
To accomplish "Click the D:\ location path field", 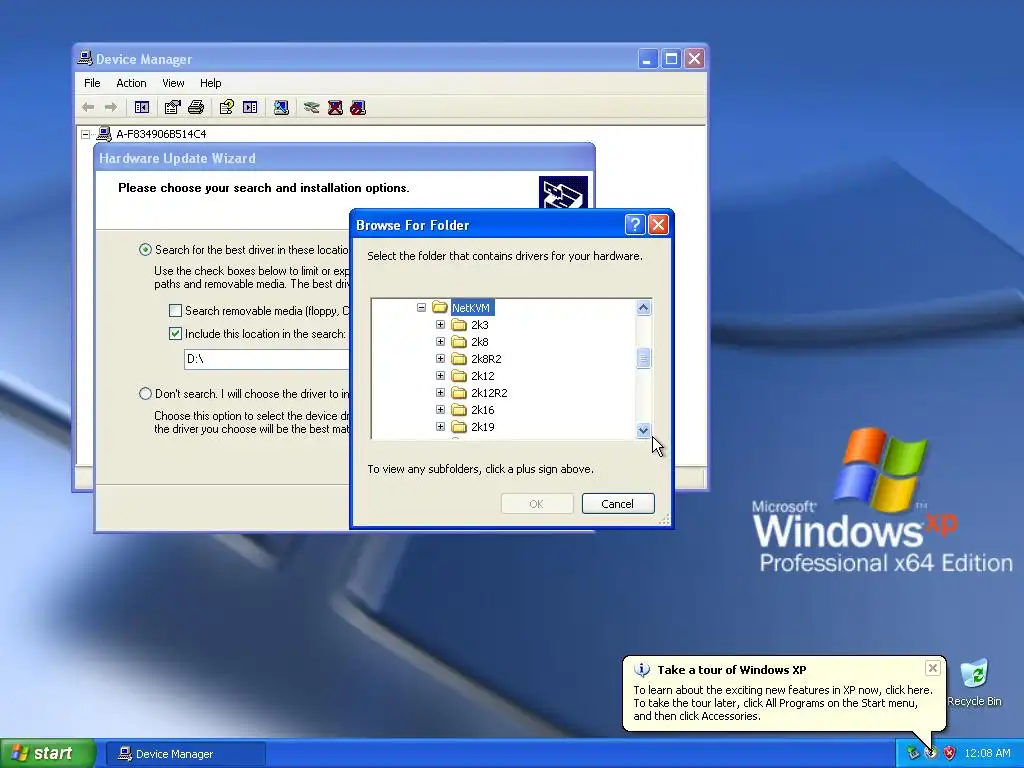I will [268, 359].
